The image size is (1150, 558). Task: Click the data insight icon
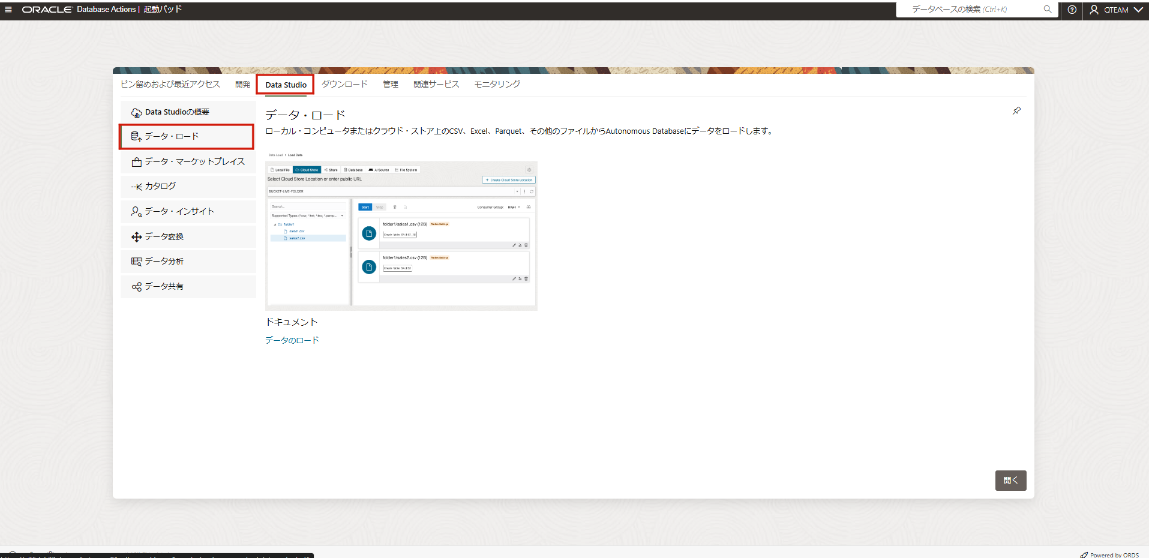click(x=136, y=211)
